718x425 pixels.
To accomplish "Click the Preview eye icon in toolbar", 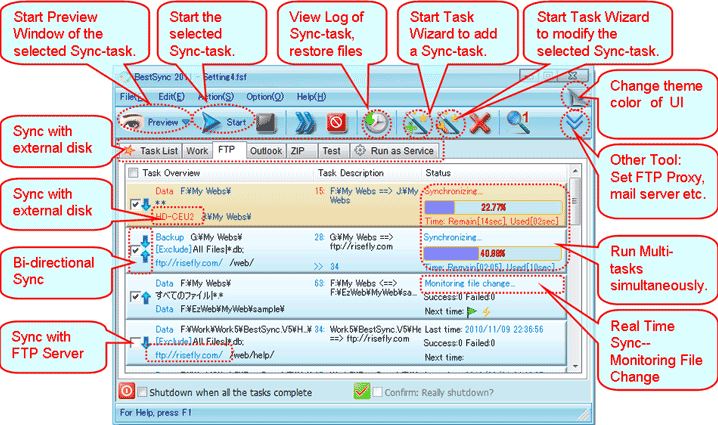I will (131, 121).
